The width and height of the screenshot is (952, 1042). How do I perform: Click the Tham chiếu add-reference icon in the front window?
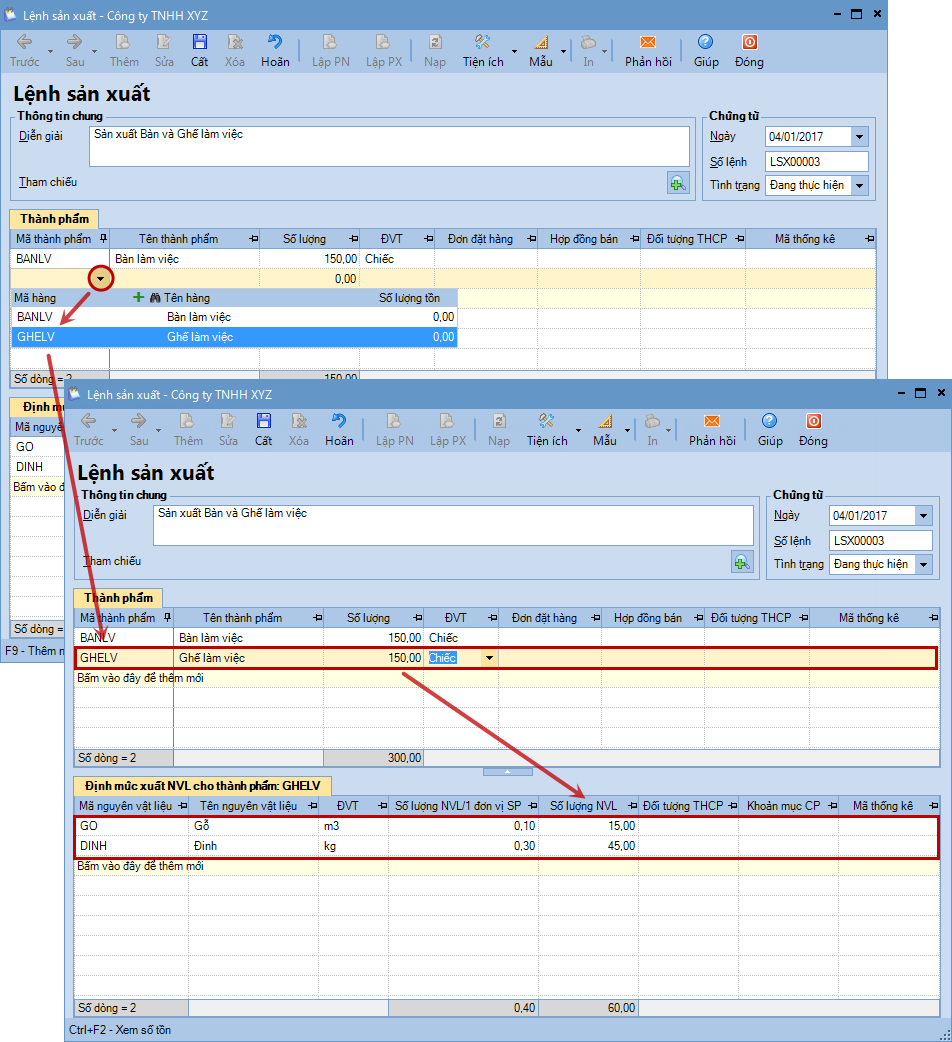point(741,562)
